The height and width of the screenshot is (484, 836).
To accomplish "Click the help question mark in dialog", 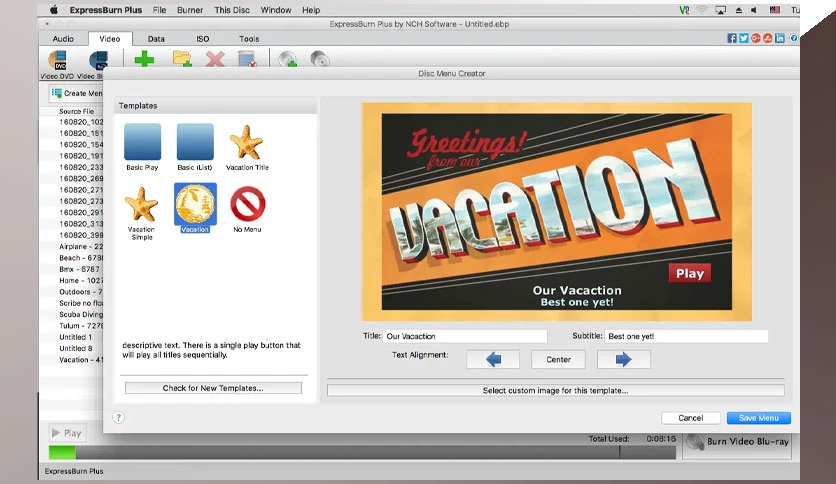I will click(x=118, y=417).
